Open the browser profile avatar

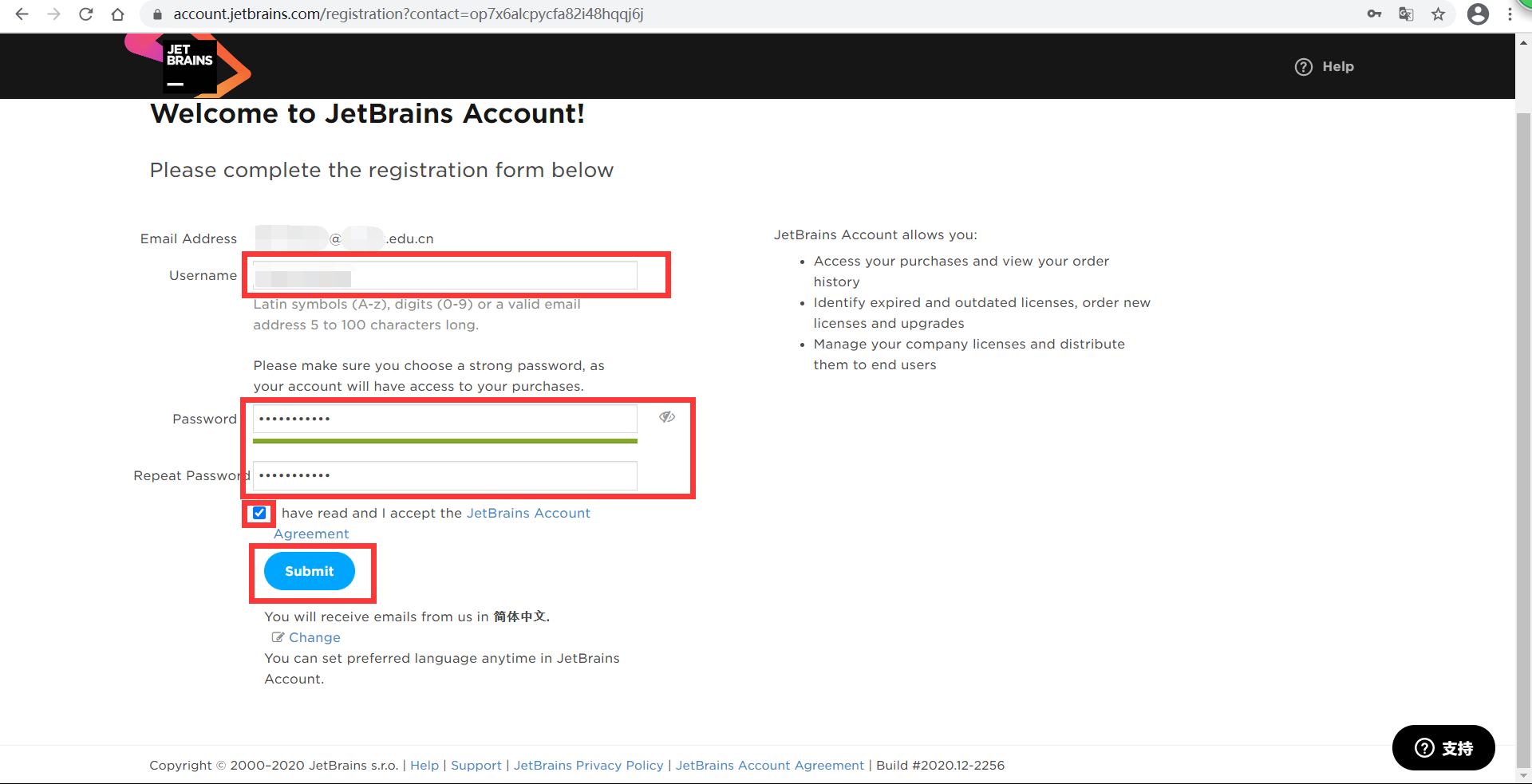(x=1478, y=14)
